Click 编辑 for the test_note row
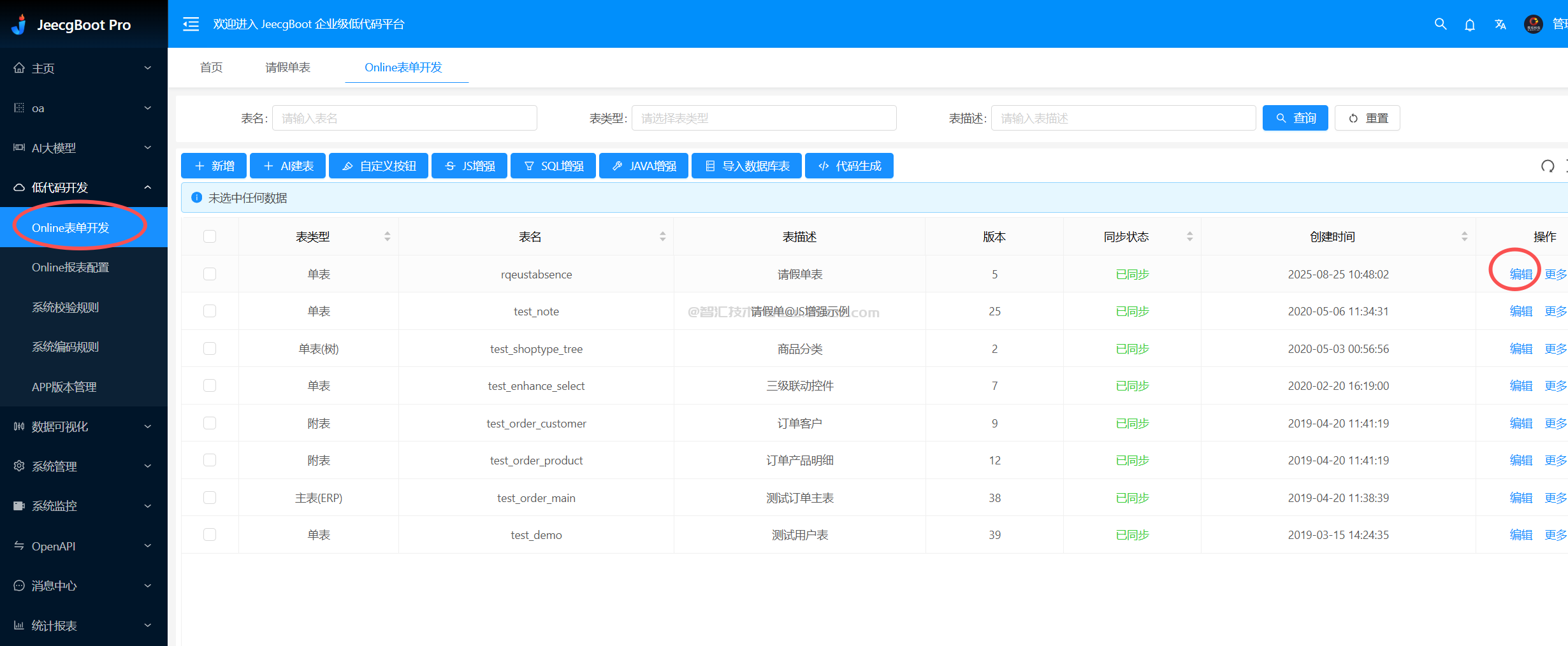1568x646 pixels. pyautogui.click(x=1521, y=311)
